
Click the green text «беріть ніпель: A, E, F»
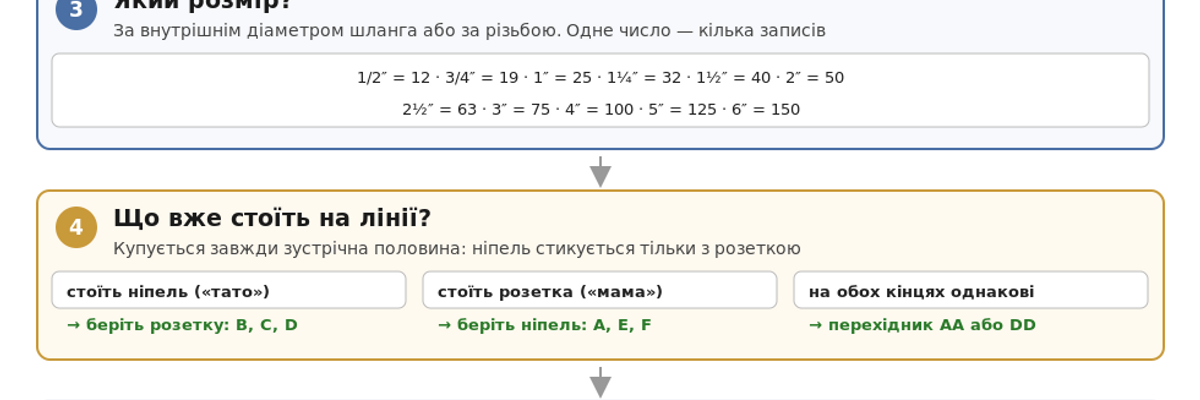click(545, 325)
